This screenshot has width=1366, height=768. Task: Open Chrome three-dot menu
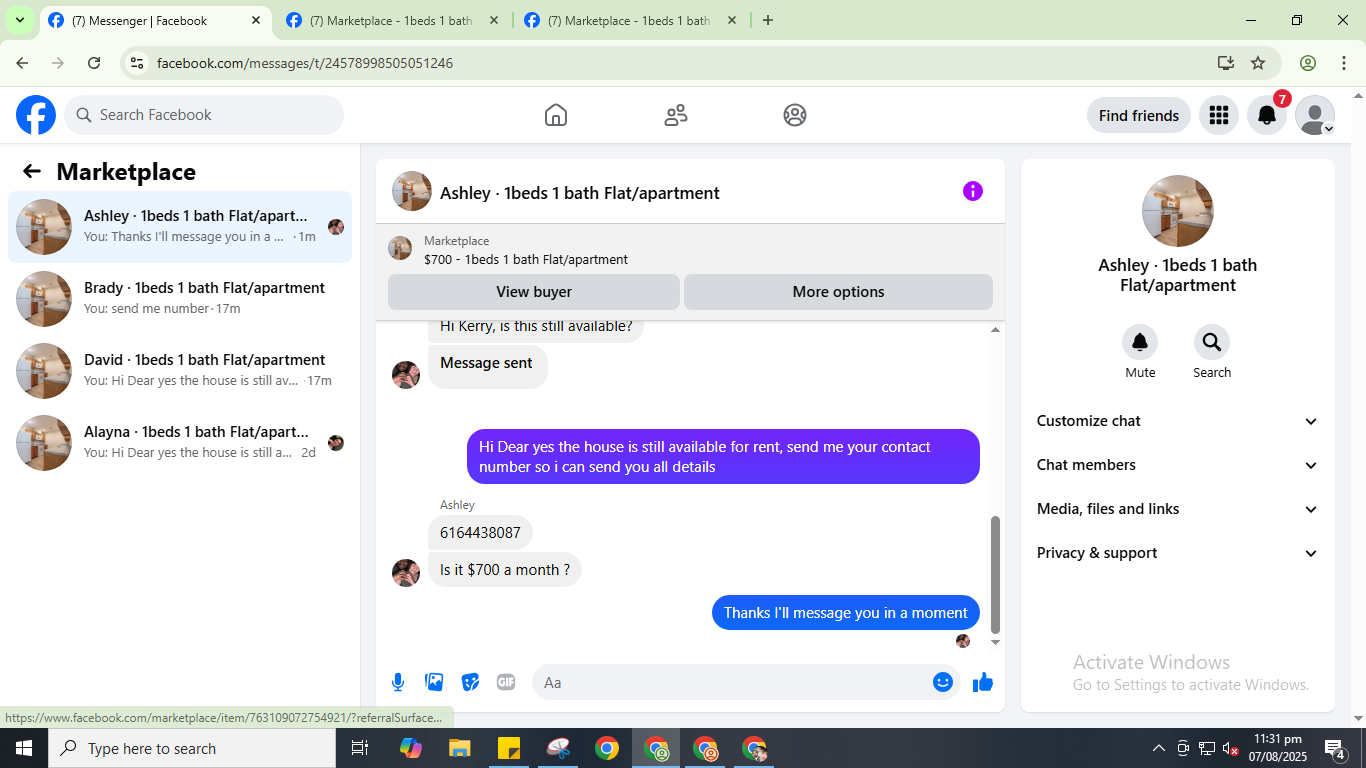[1344, 63]
